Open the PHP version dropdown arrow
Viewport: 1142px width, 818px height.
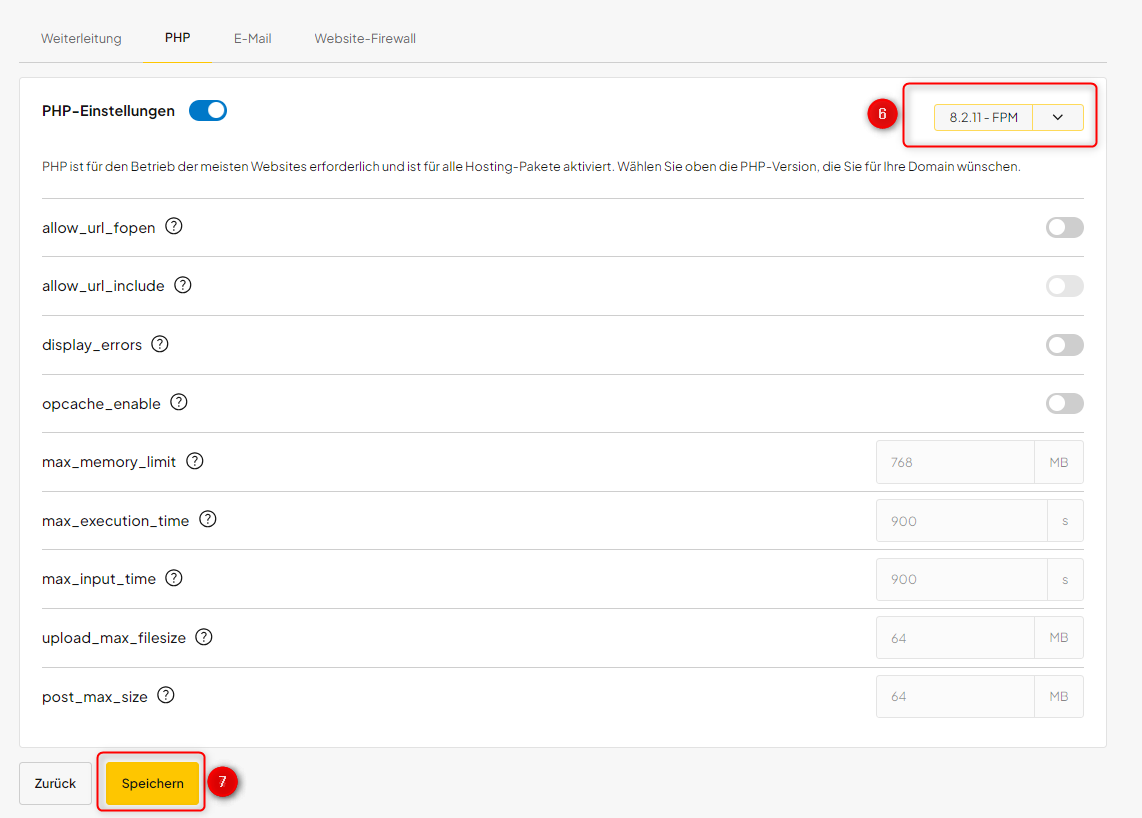click(x=1058, y=117)
